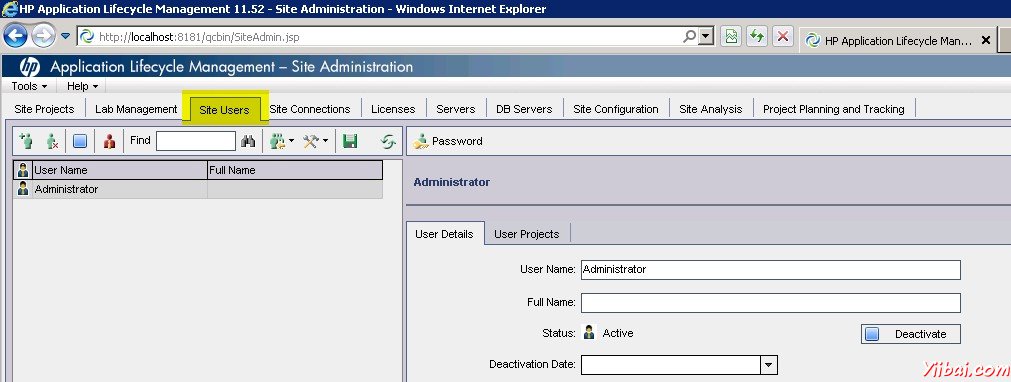Select the User Details tab
1011x382 pixels.
[444, 234]
